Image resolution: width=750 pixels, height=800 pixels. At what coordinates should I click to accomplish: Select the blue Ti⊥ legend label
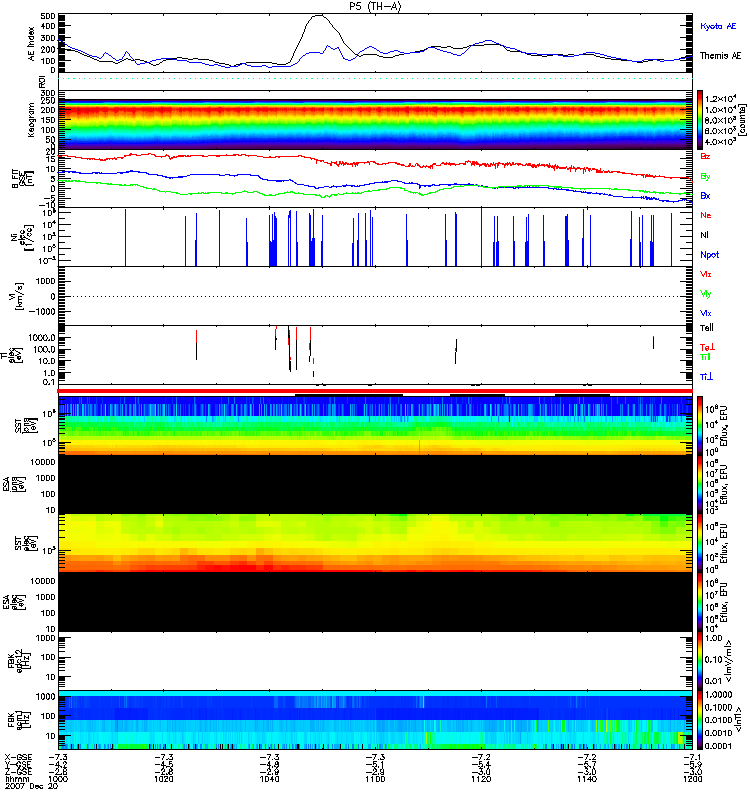706,377
